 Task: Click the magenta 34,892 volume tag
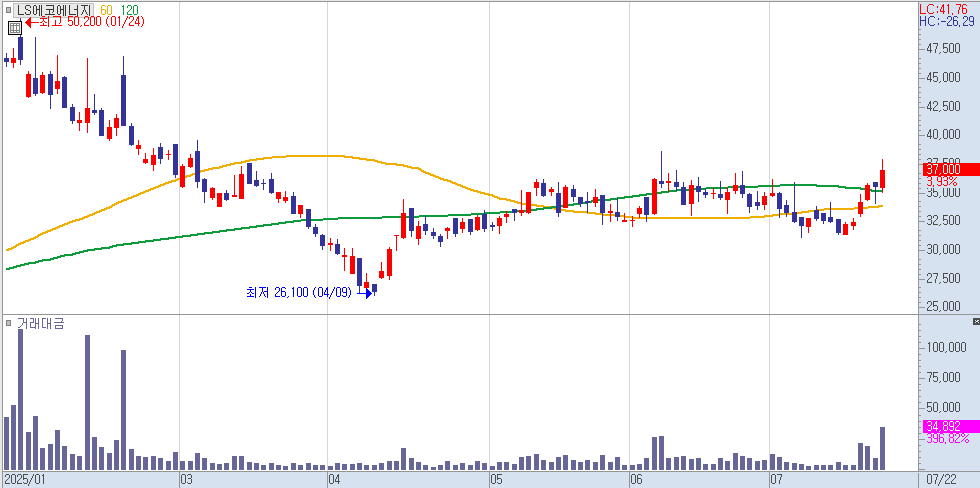click(949, 426)
